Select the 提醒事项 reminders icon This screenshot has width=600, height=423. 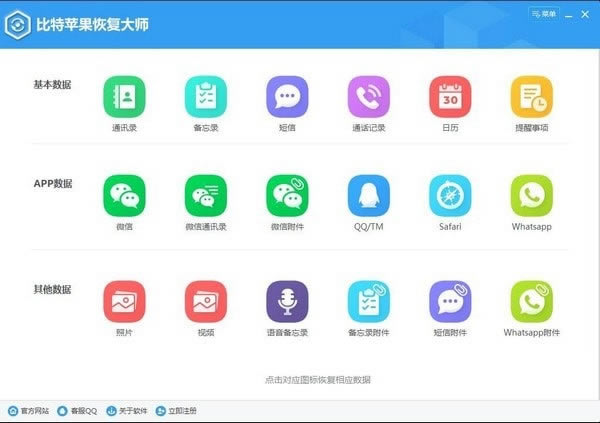(532, 97)
